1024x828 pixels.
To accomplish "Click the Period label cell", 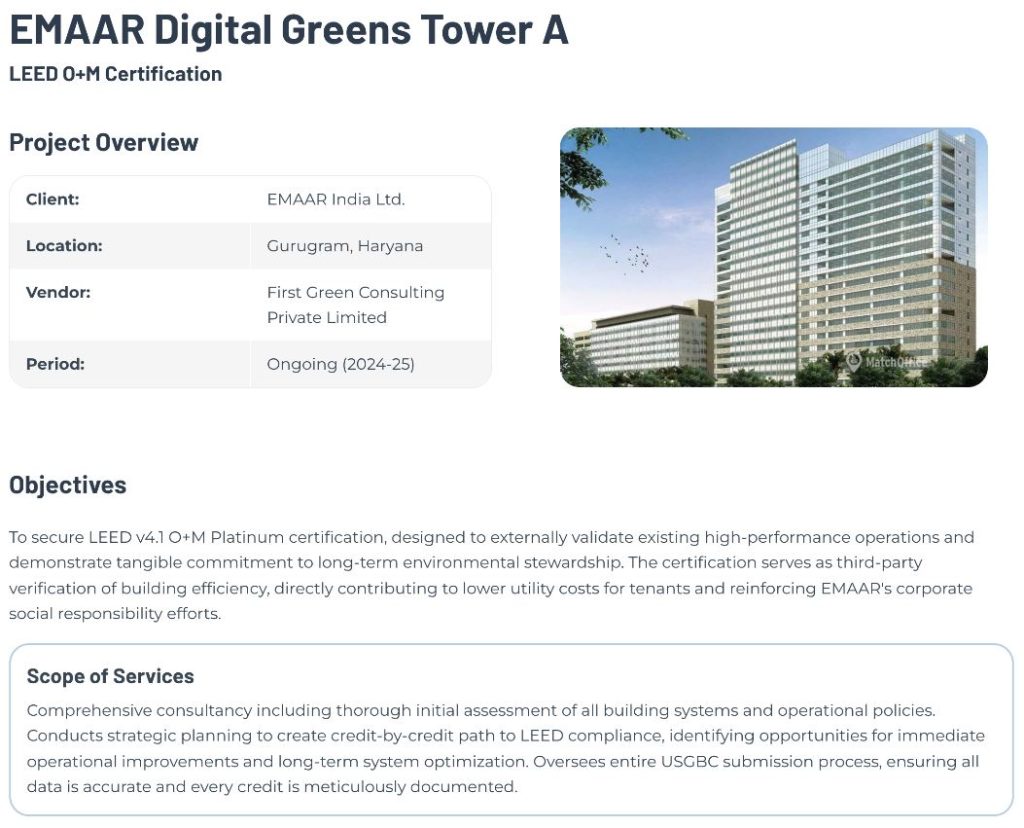I will pyautogui.click(x=55, y=364).
